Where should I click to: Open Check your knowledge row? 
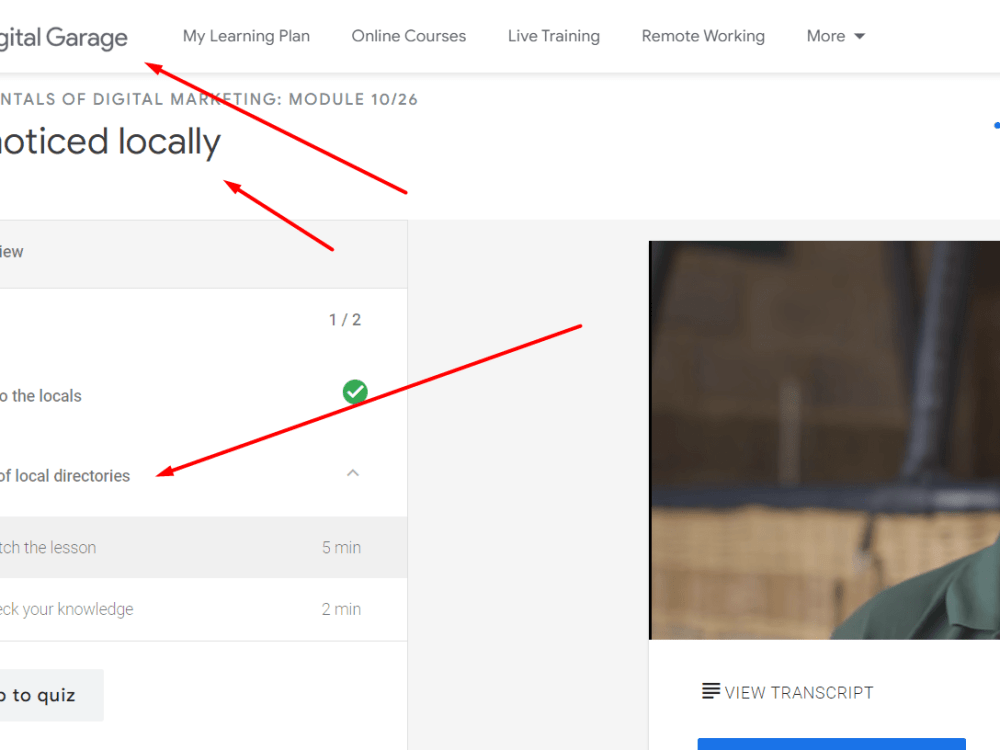click(203, 609)
